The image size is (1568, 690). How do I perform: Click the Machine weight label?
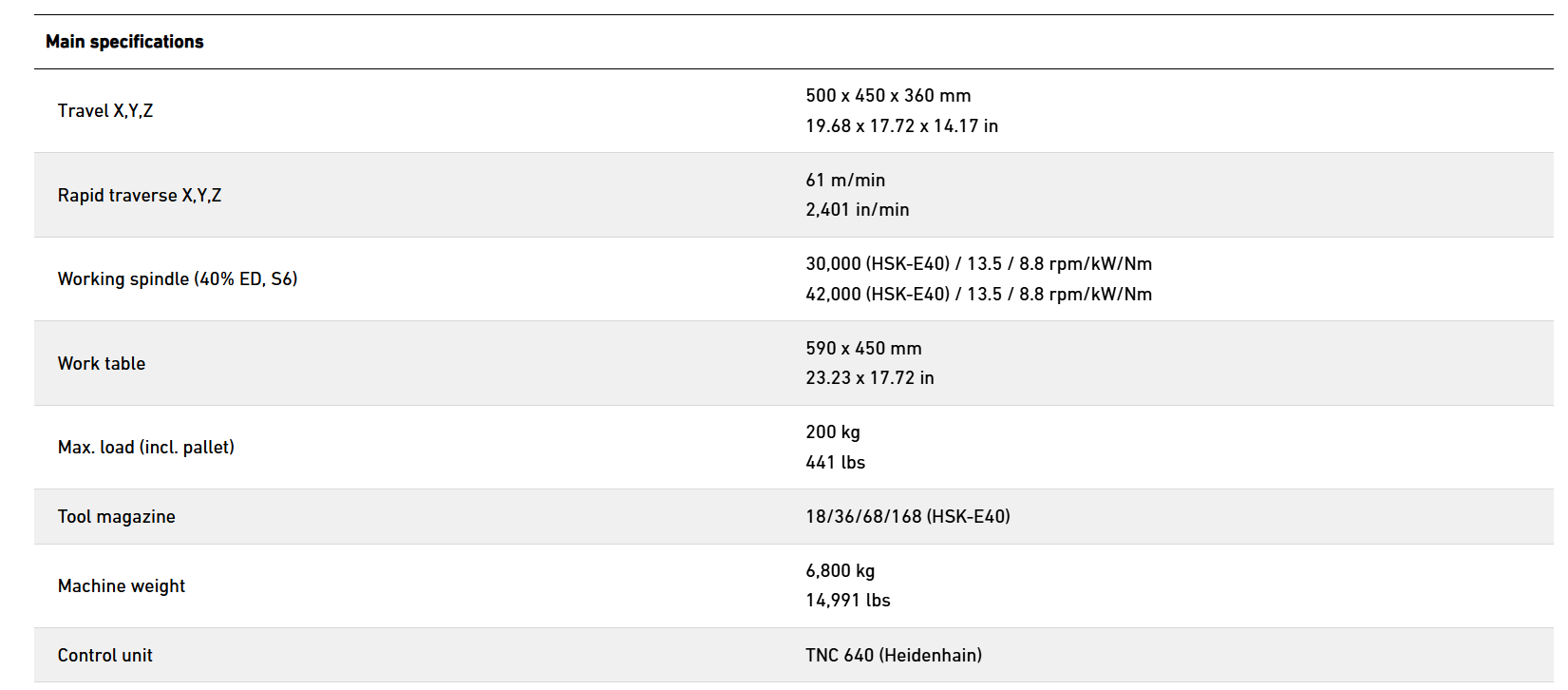click(x=122, y=586)
